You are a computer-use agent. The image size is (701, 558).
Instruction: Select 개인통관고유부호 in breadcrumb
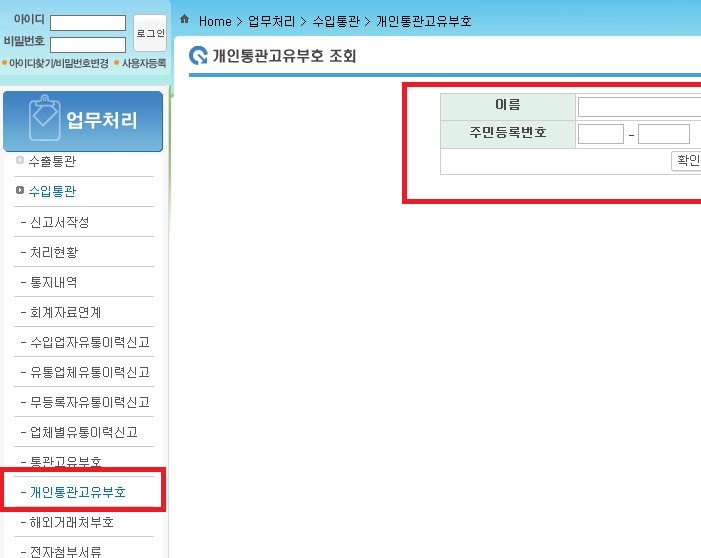coord(423,21)
